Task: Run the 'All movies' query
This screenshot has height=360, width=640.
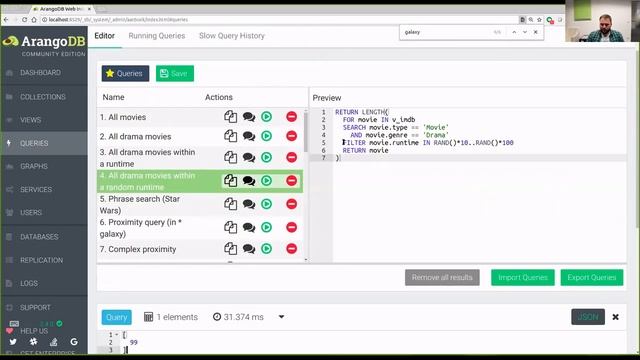Action: point(267,117)
